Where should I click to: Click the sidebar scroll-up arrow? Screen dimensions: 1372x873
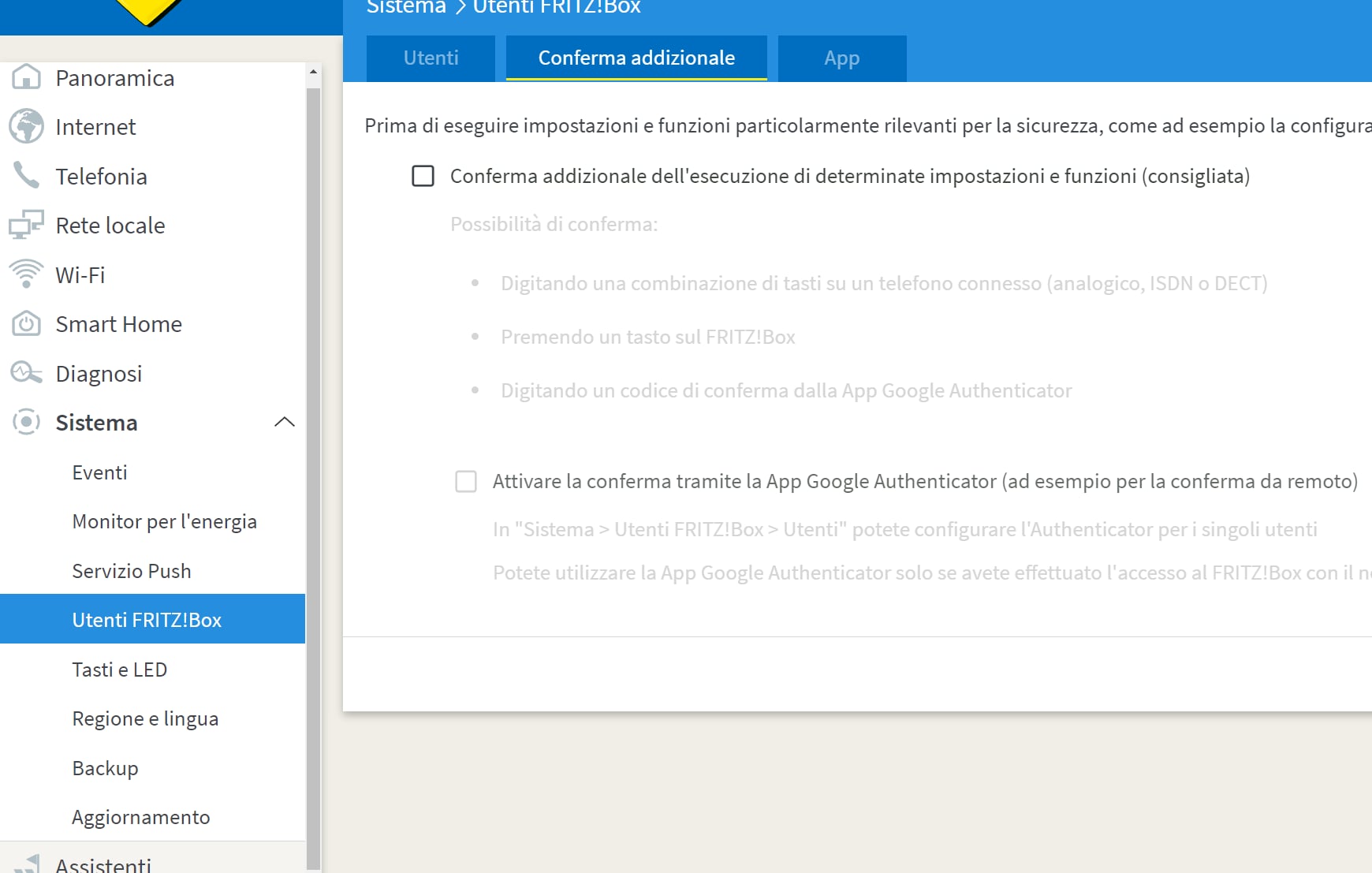(313, 72)
